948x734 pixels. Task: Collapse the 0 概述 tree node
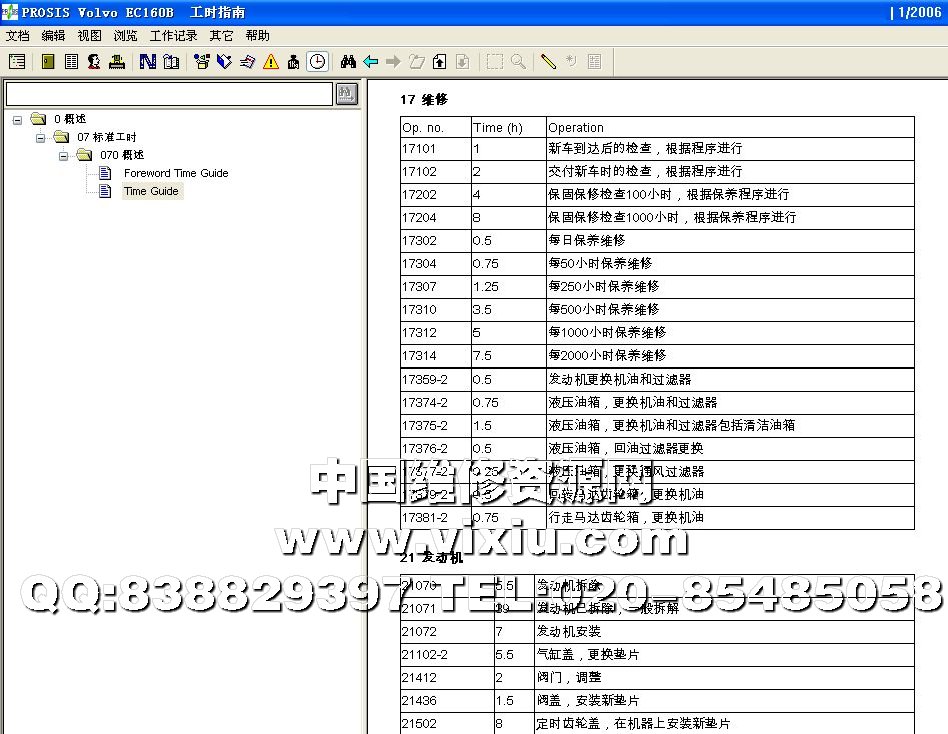point(18,119)
